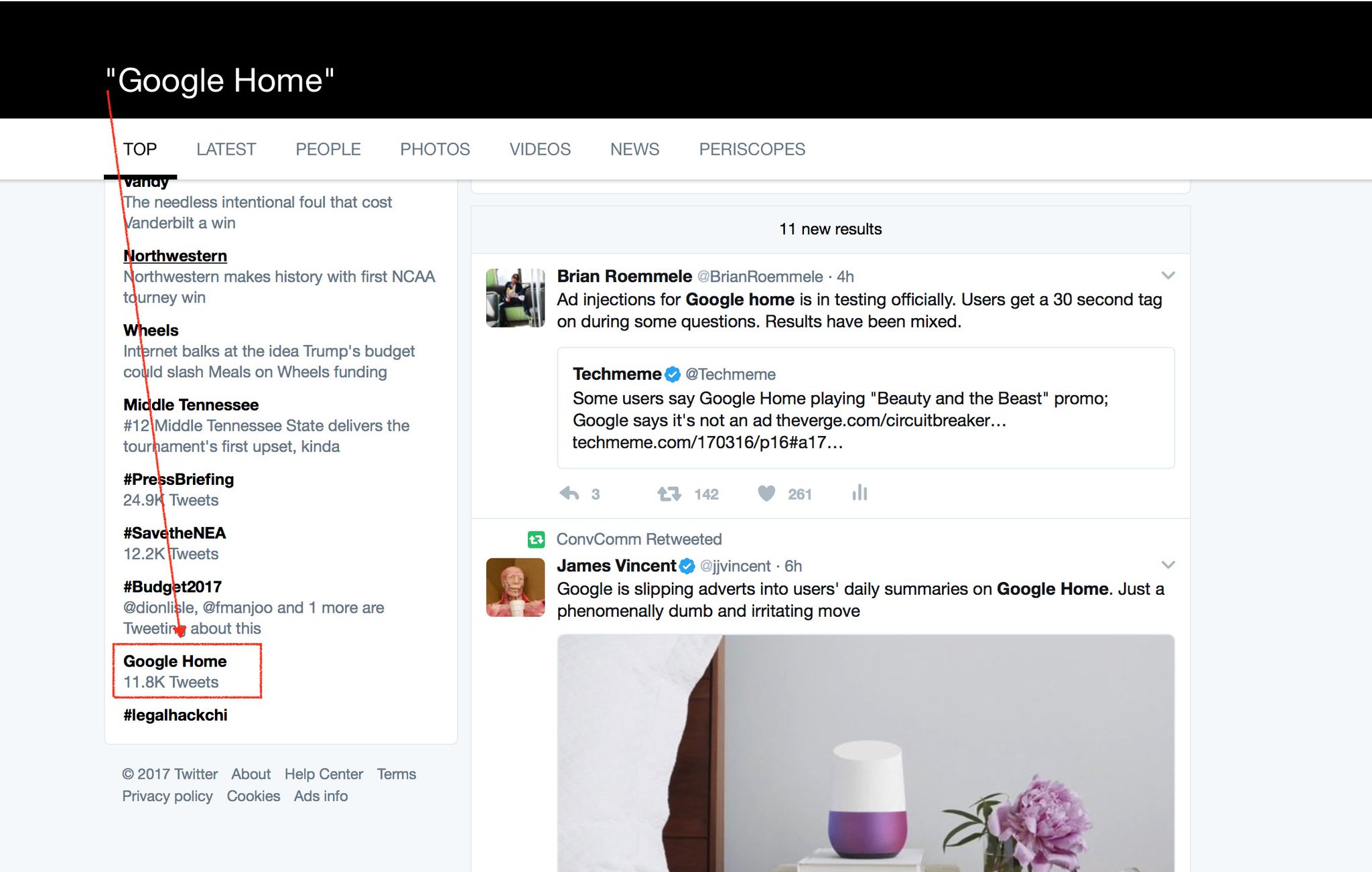Open the Terms footer link
Image resolution: width=1372 pixels, height=872 pixels.
coord(397,774)
